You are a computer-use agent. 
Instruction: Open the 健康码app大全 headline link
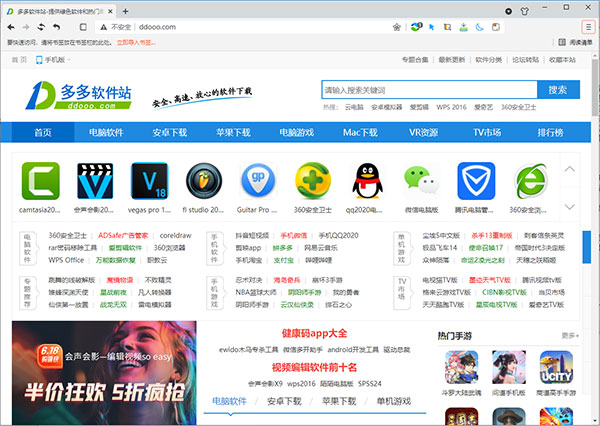click(x=314, y=333)
